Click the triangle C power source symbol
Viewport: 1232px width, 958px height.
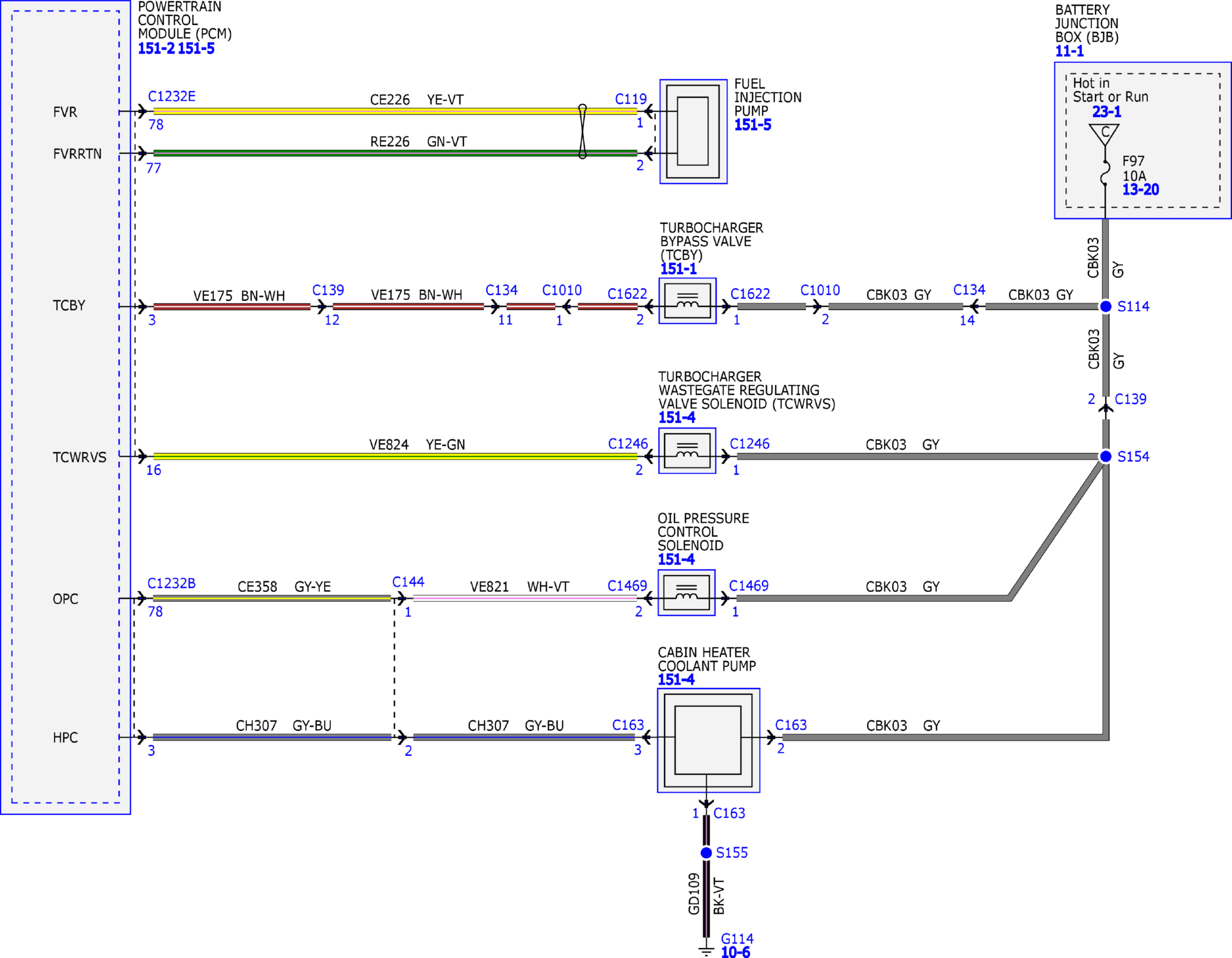(1104, 134)
